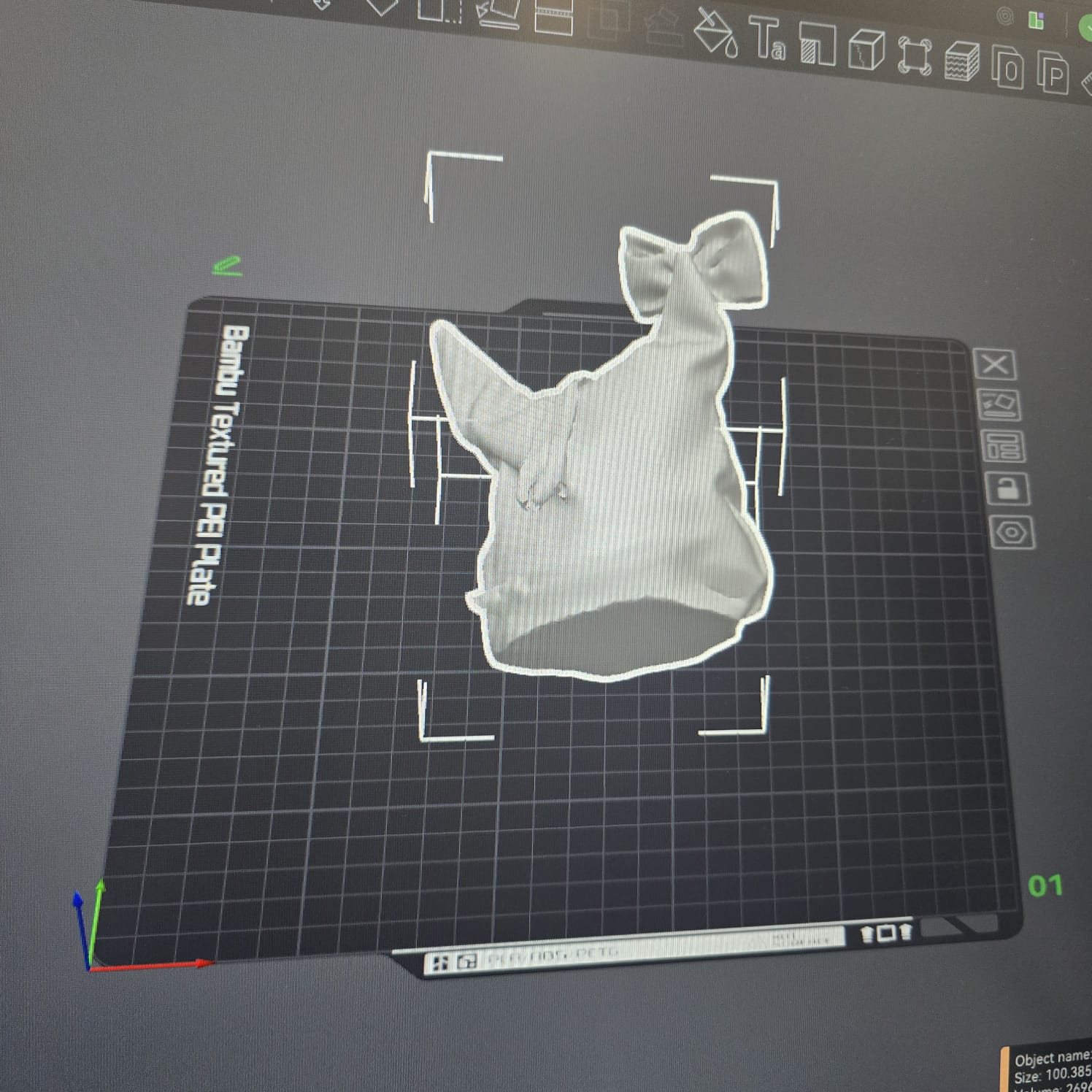Click the green and purple squares icon
The image size is (1092, 1092).
pyautogui.click(x=1036, y=20)
